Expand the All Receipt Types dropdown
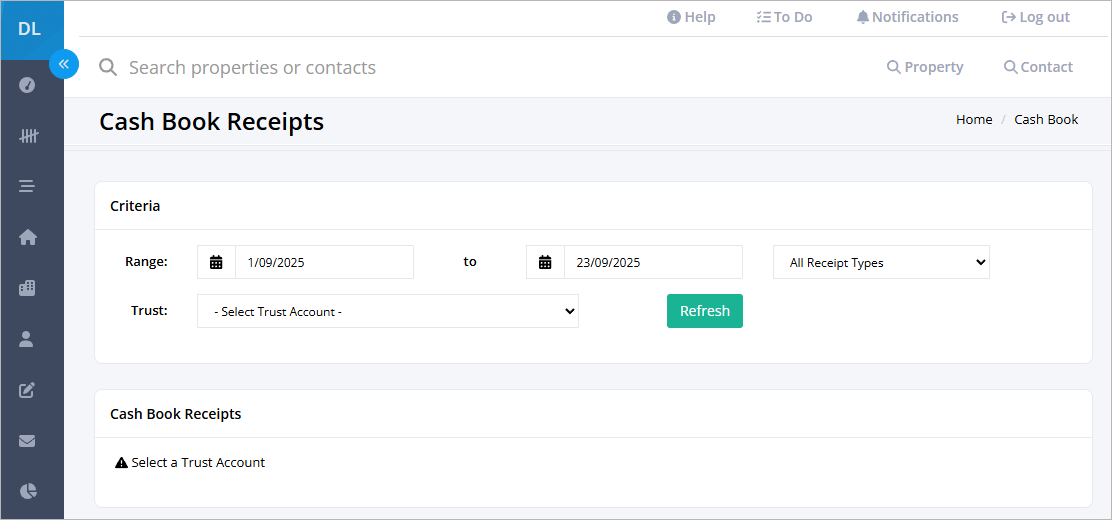The image size is (1112, 520). pyautogui.click(x=881, y=262)
